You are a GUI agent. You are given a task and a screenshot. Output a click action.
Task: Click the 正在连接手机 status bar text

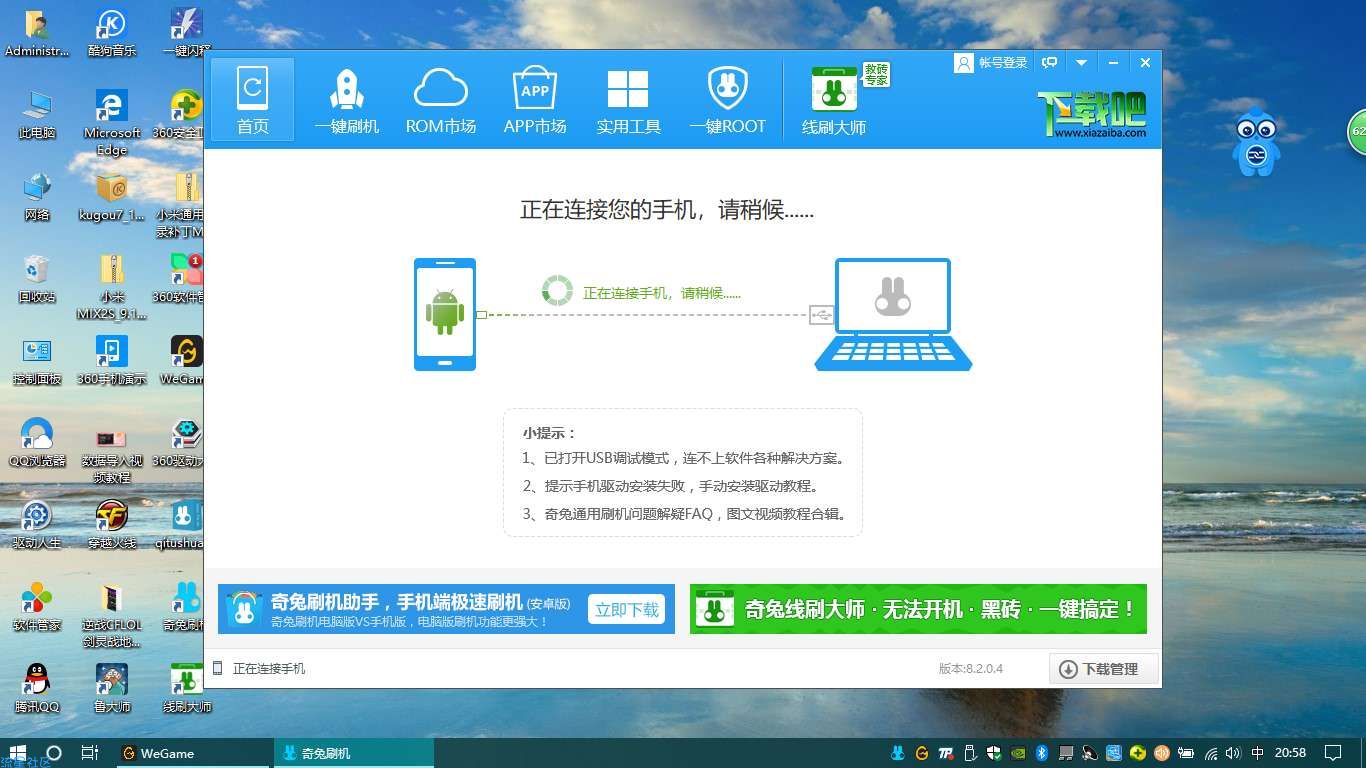point(269,668)
